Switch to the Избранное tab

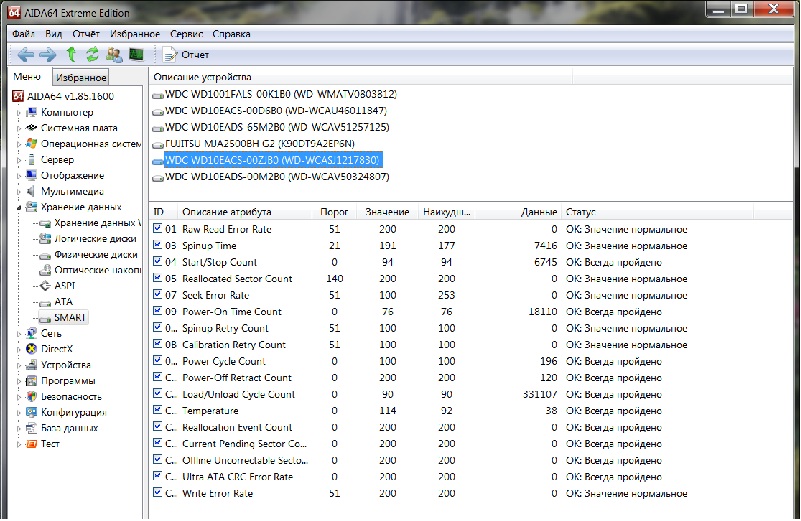(81, 77)
